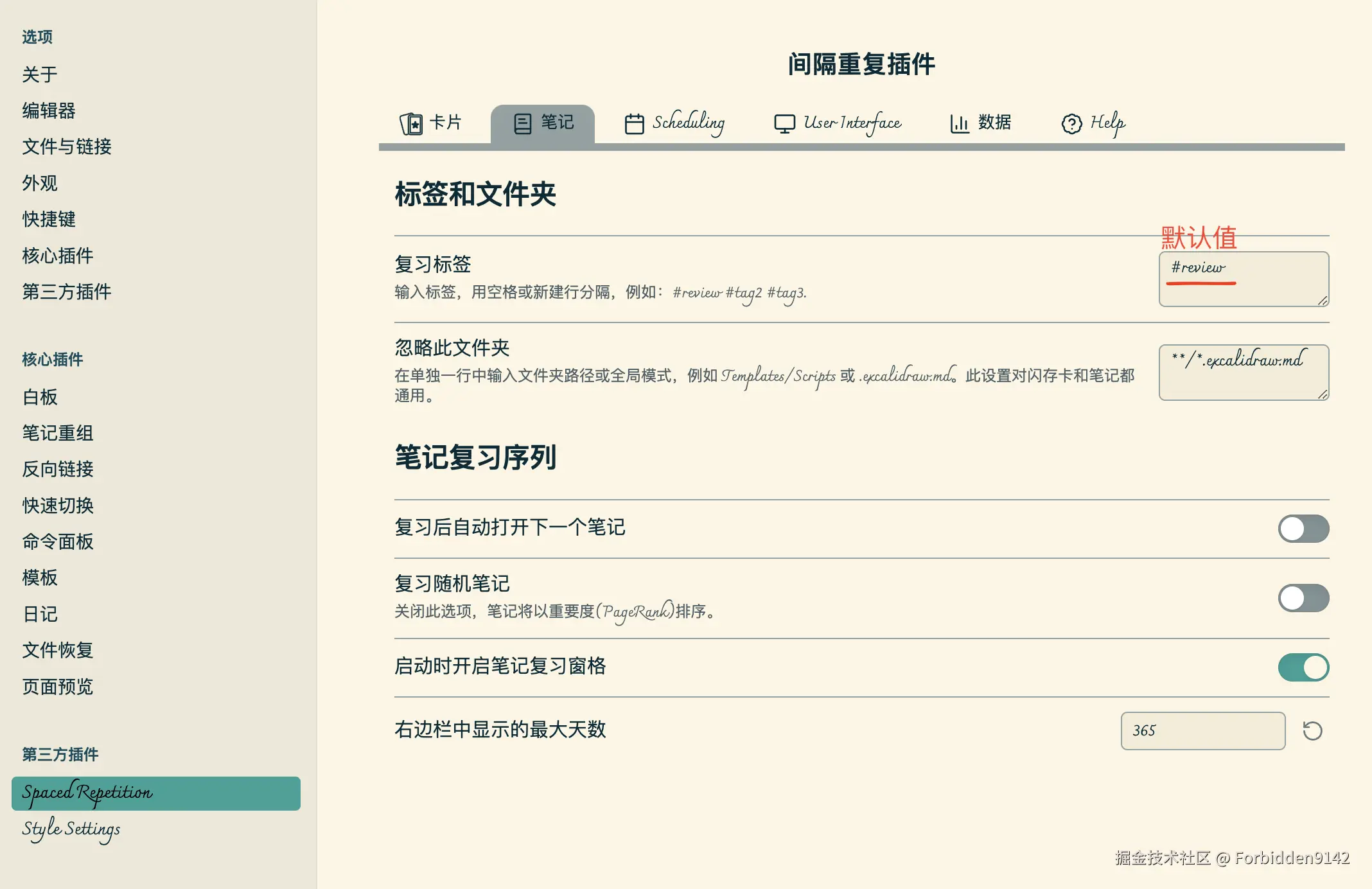1372x889 pixels.
Task: Disable the 启动时开启笔记复习窗格 toggle
Action: tap(1303, 667)
